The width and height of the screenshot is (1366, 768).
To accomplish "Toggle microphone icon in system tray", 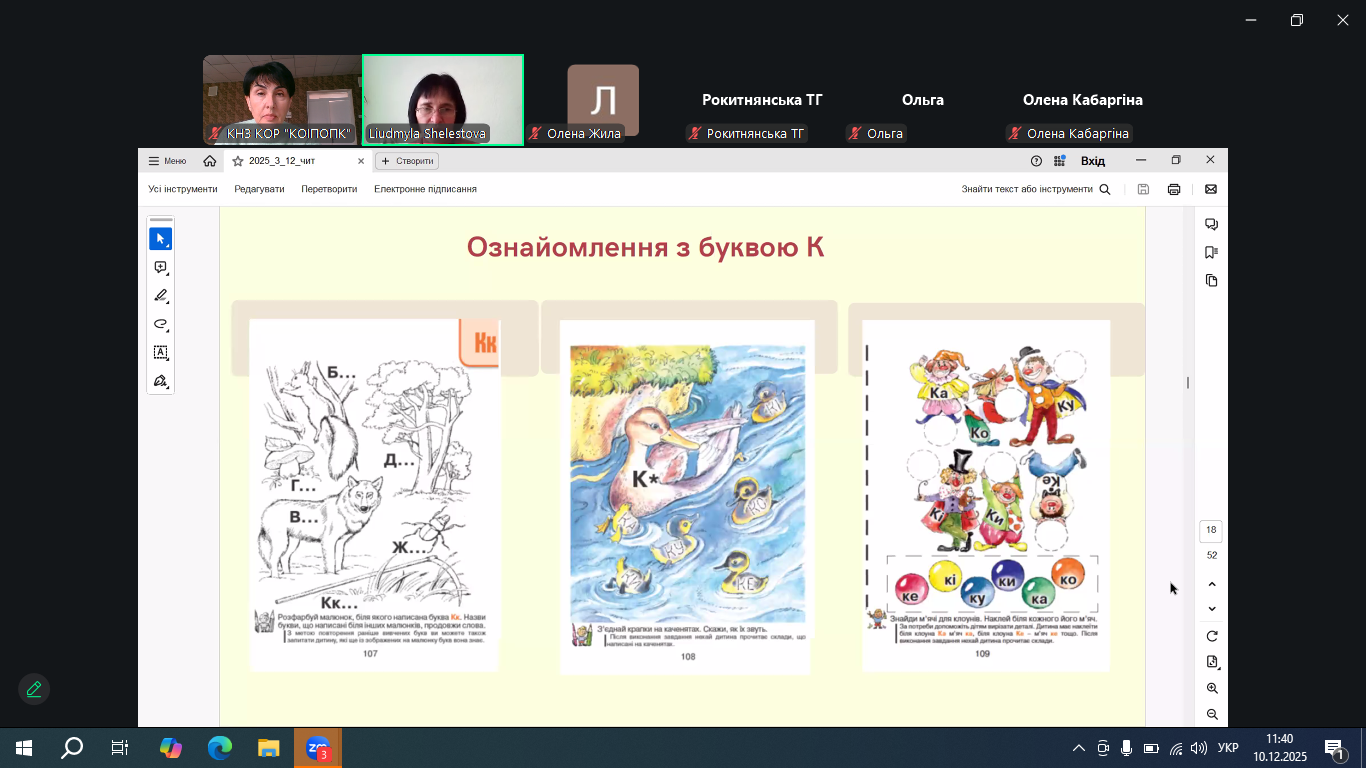I will point(1126,748).
